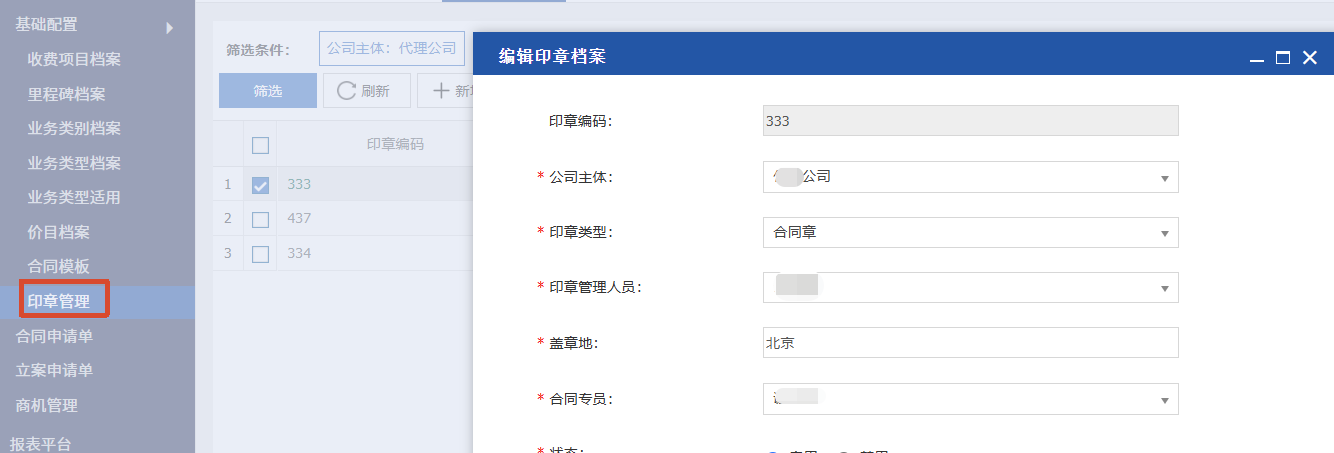
Task: Click the 盖章地 input field with 北京
Action: point(970,343)
